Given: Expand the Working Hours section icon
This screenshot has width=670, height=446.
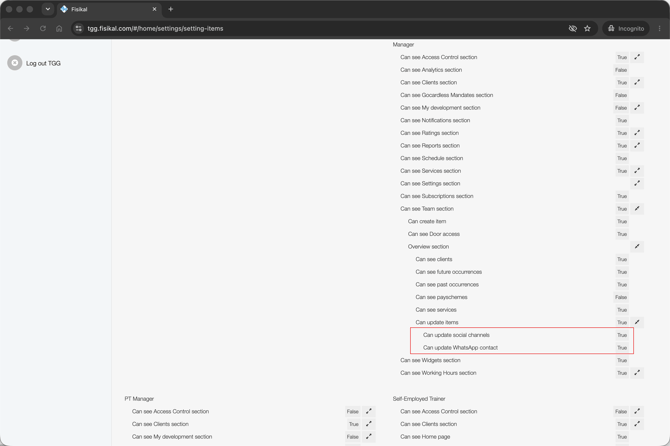Looking at the screenshot, I should tap(637, 373).
